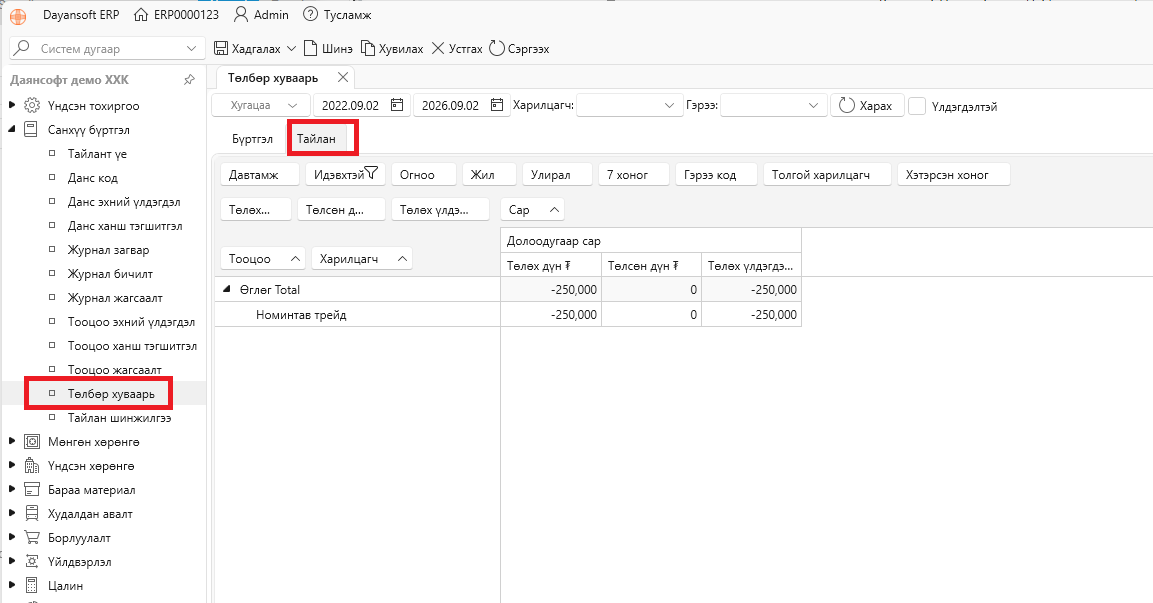Close the Төлбөр хуваарь tab
This screenshot has width=1153, height=603.
(x=343, y=77)
